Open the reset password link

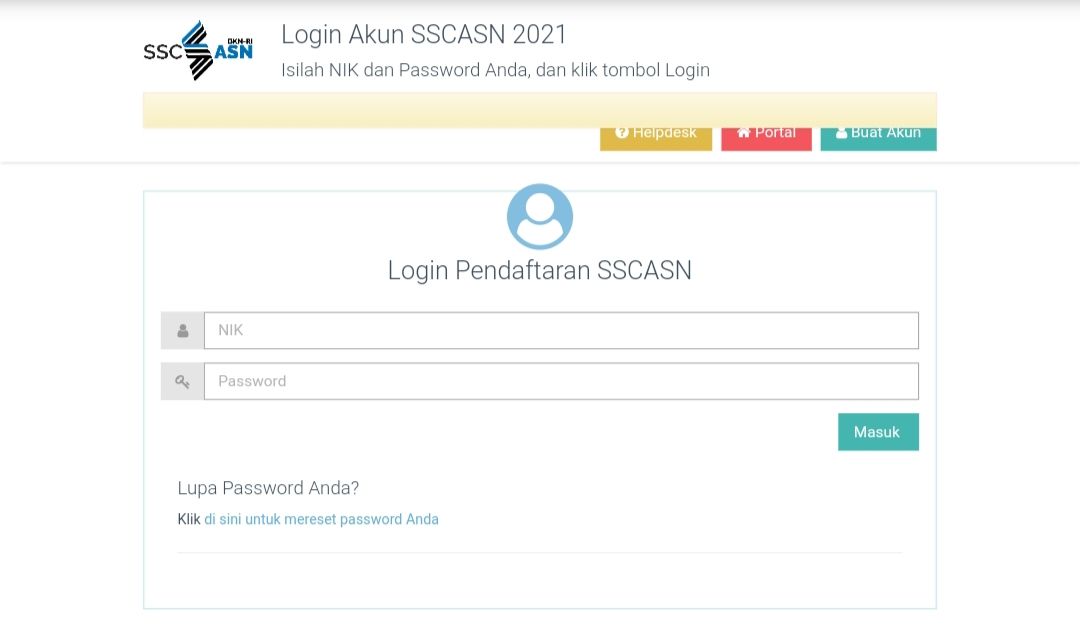click(x=321, y=519)
